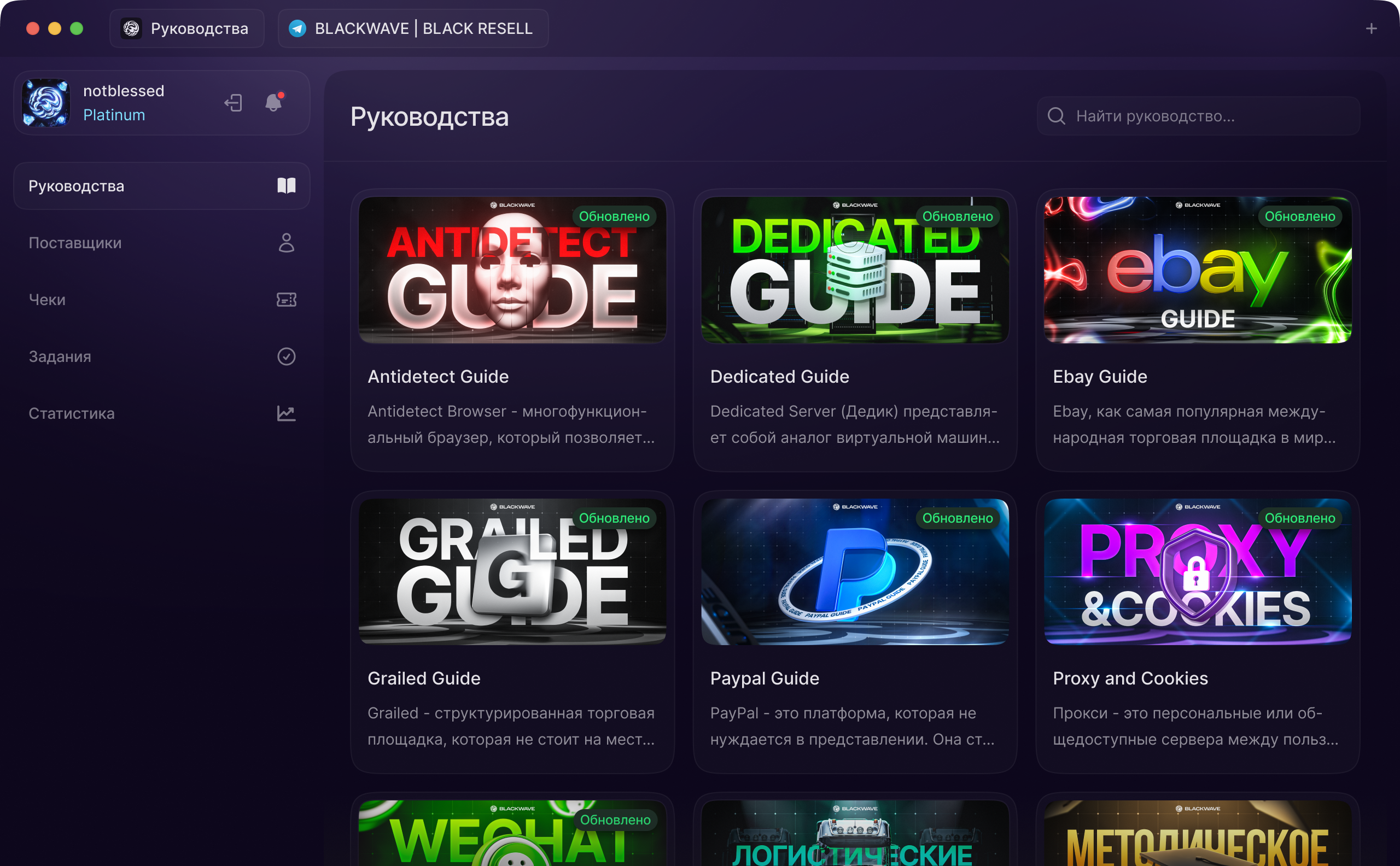Click the magnifier icon in search field

click(x=1057, y=116)
